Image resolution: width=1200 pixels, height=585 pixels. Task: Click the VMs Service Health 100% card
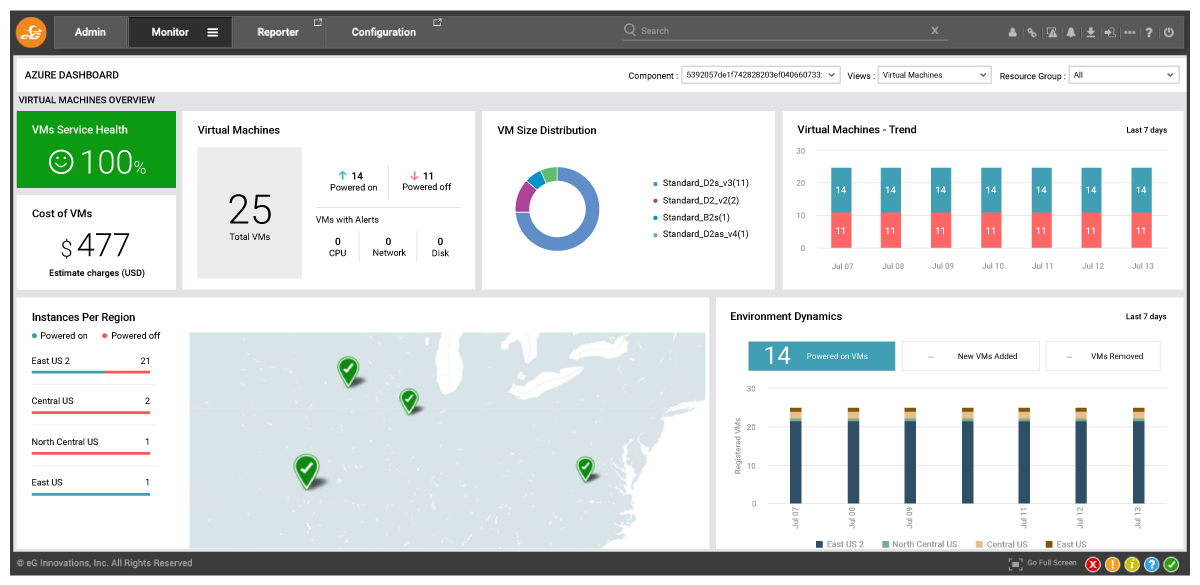pos(96,149)
